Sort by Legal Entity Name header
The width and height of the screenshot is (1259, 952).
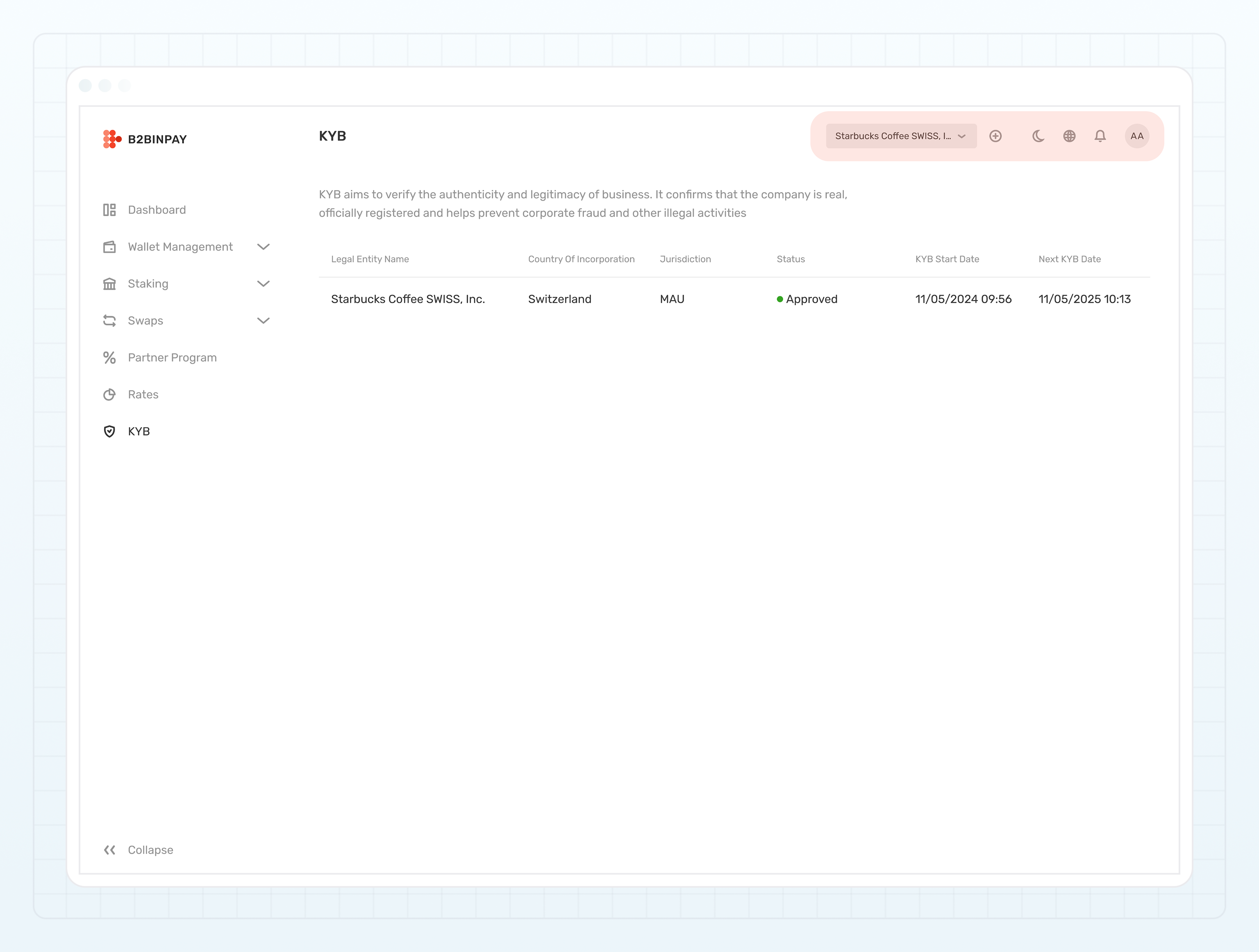click(x=369, y=259)
